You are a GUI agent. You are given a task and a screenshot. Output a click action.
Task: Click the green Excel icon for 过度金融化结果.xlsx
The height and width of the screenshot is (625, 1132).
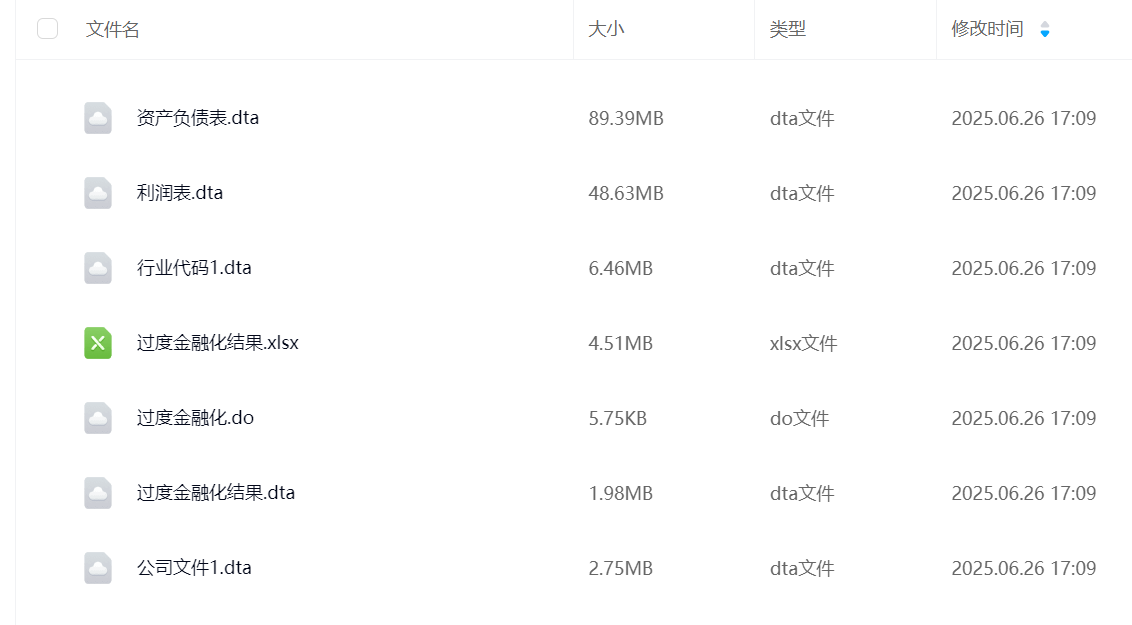(98, 343)
